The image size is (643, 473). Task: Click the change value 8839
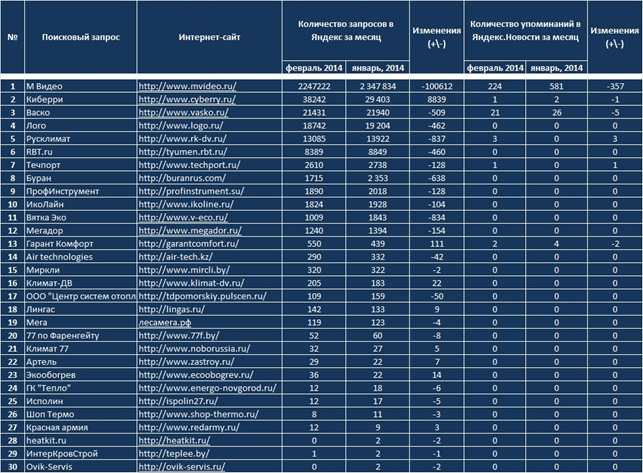point(437,99)
